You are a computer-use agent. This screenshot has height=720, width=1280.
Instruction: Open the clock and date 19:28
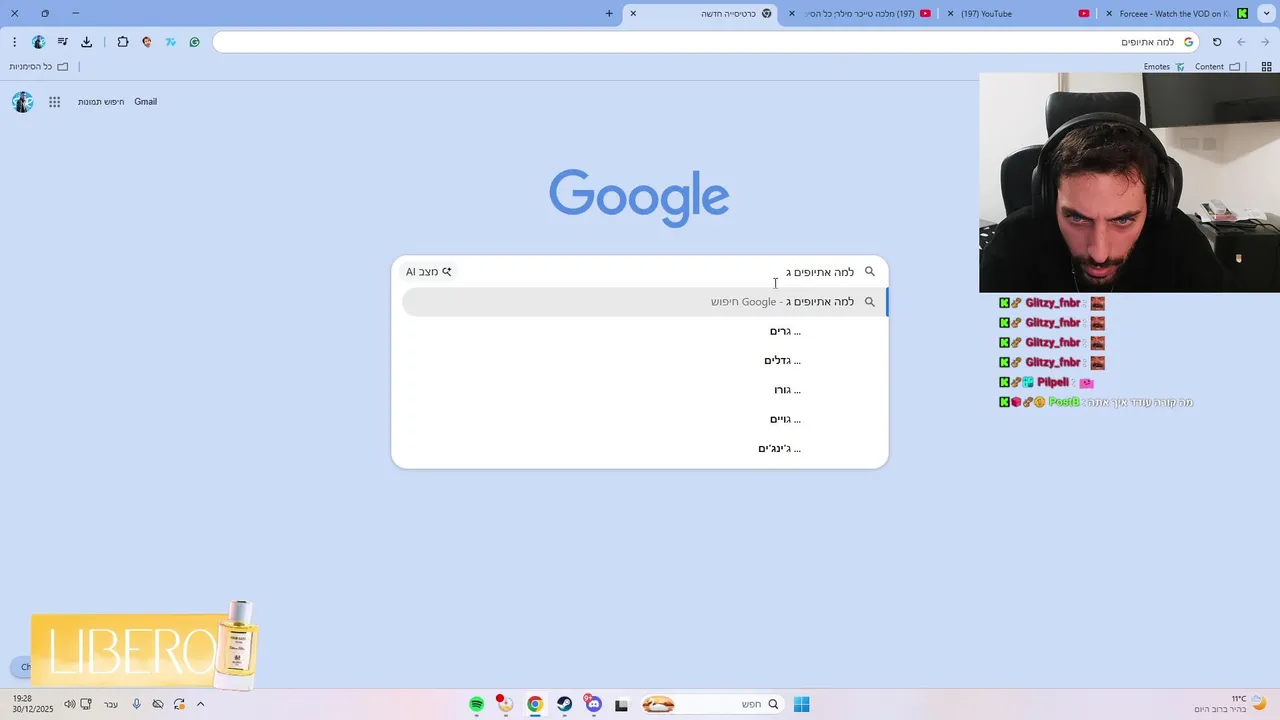tap(33, 704)
